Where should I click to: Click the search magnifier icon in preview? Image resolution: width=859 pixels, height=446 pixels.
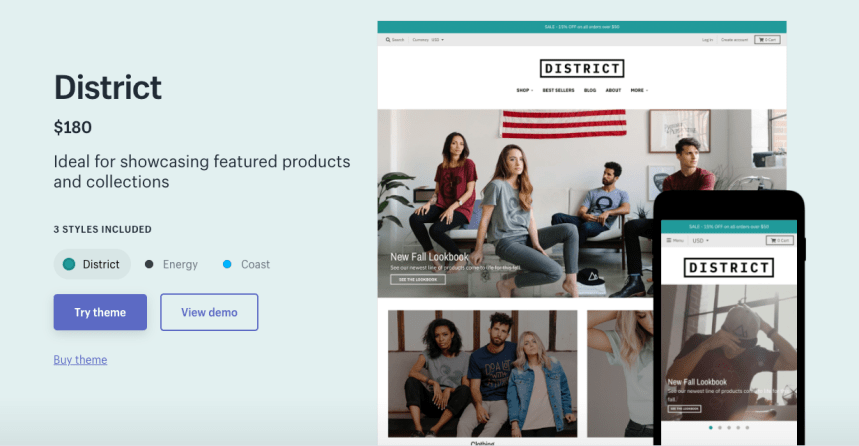(388, 40)
